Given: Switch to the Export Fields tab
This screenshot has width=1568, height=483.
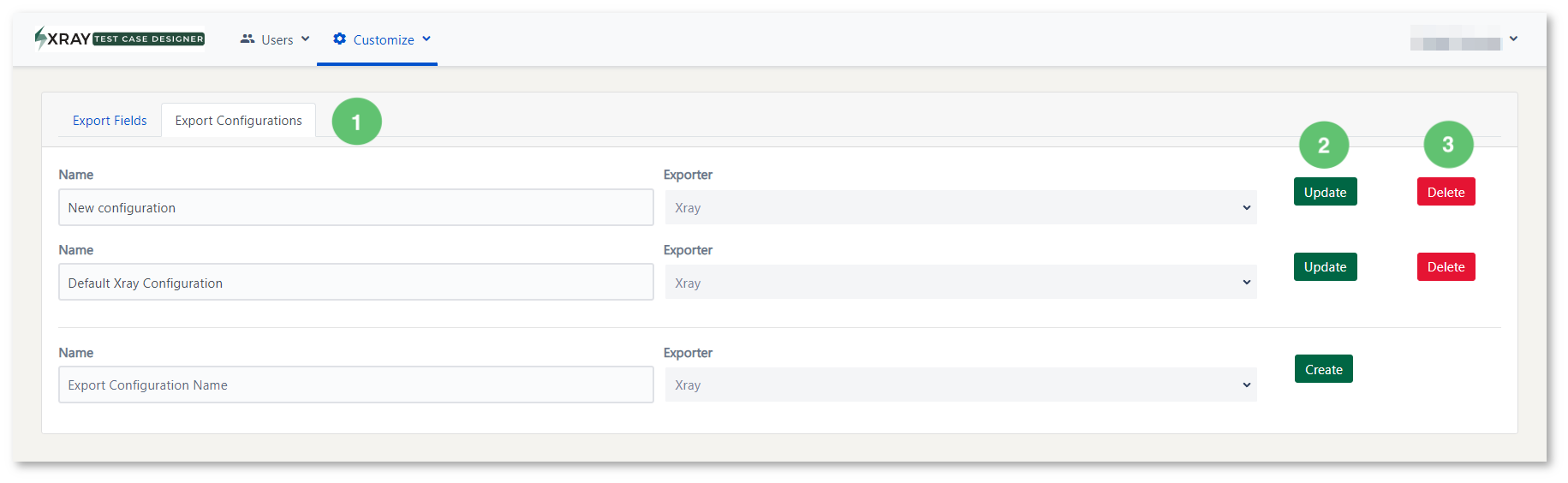Looking at the screenshot, I should point(110,121).
